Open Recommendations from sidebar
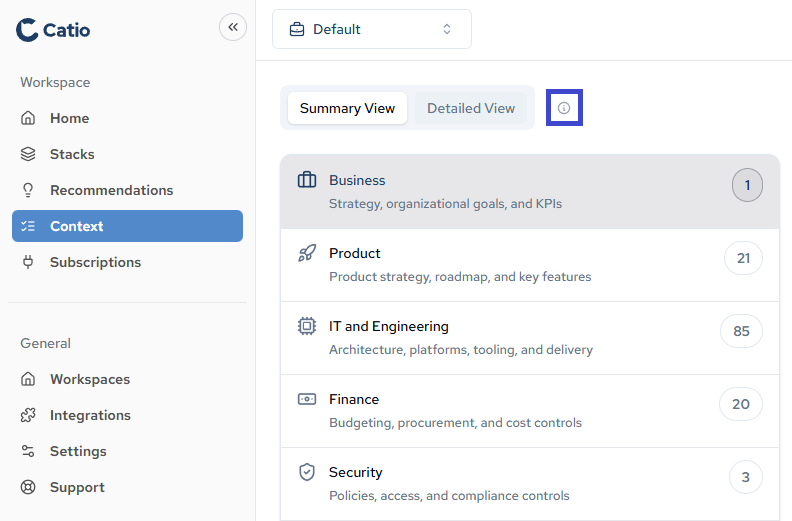 pyautogui.click(x=111, y=190)
